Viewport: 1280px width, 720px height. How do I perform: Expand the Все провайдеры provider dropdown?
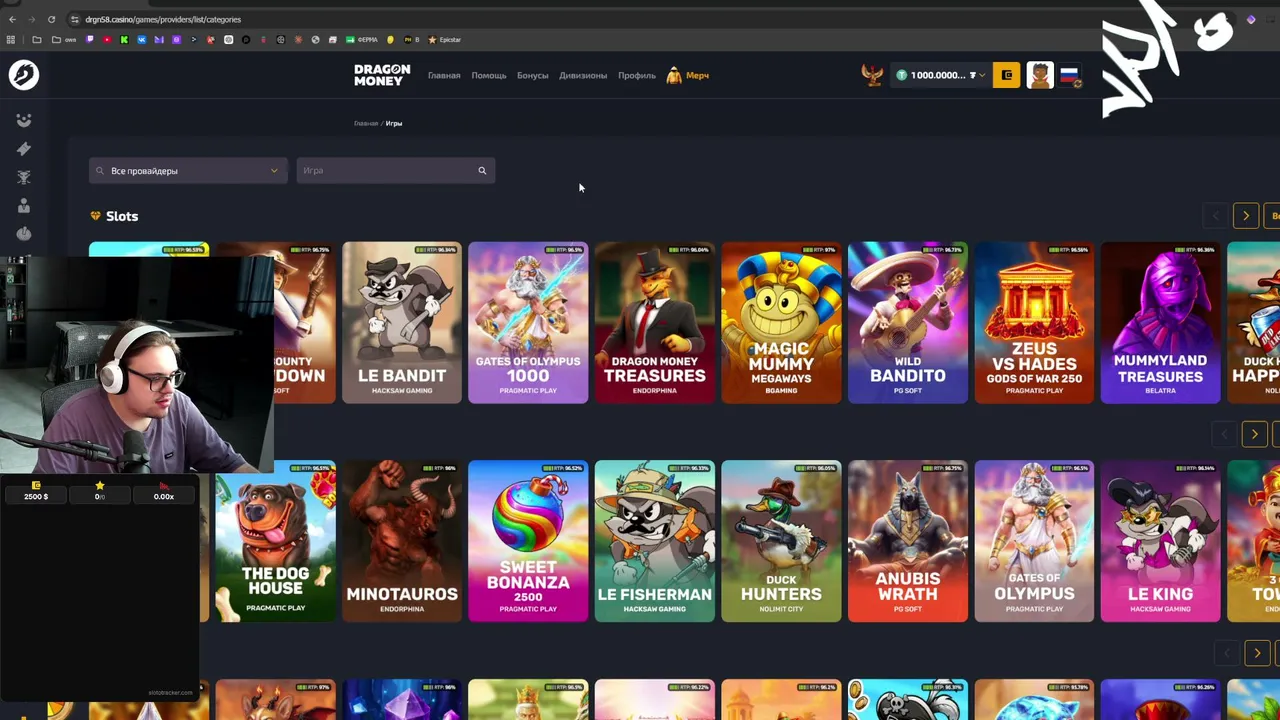(187, 171)
